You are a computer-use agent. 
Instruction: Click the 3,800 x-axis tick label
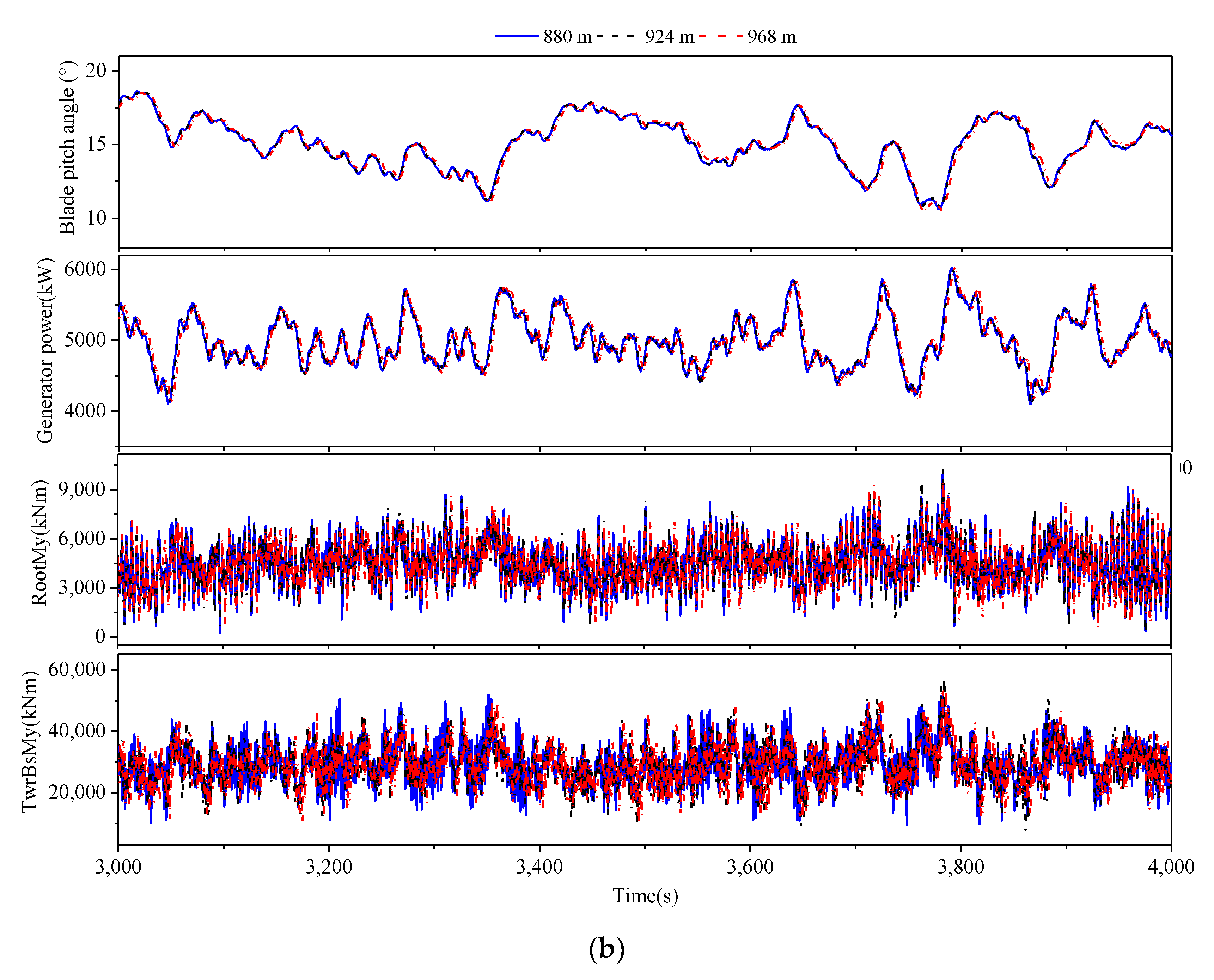tap(960, 866)
